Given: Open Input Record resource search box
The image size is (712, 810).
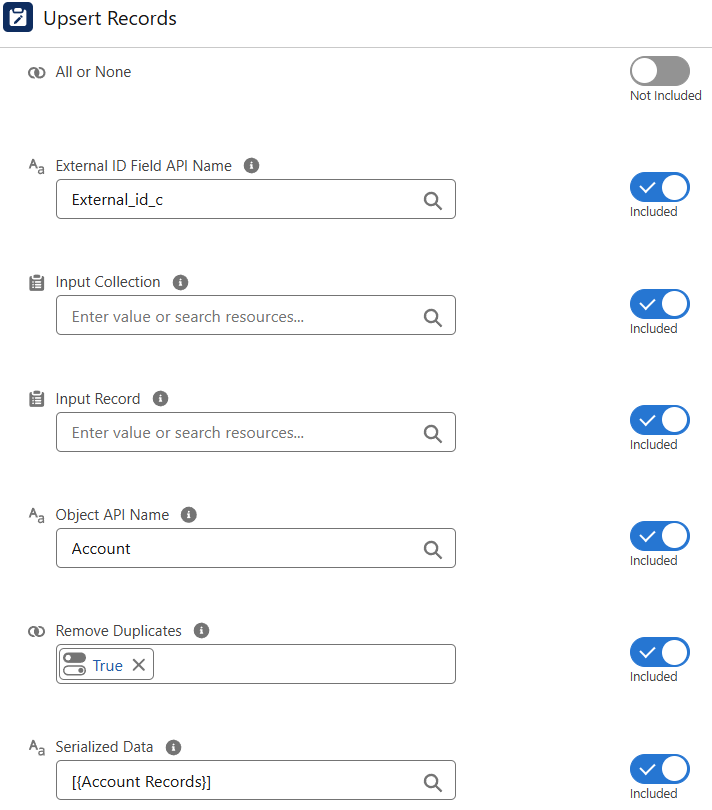Looking at the screenshot, I should [x=240, y=433].
